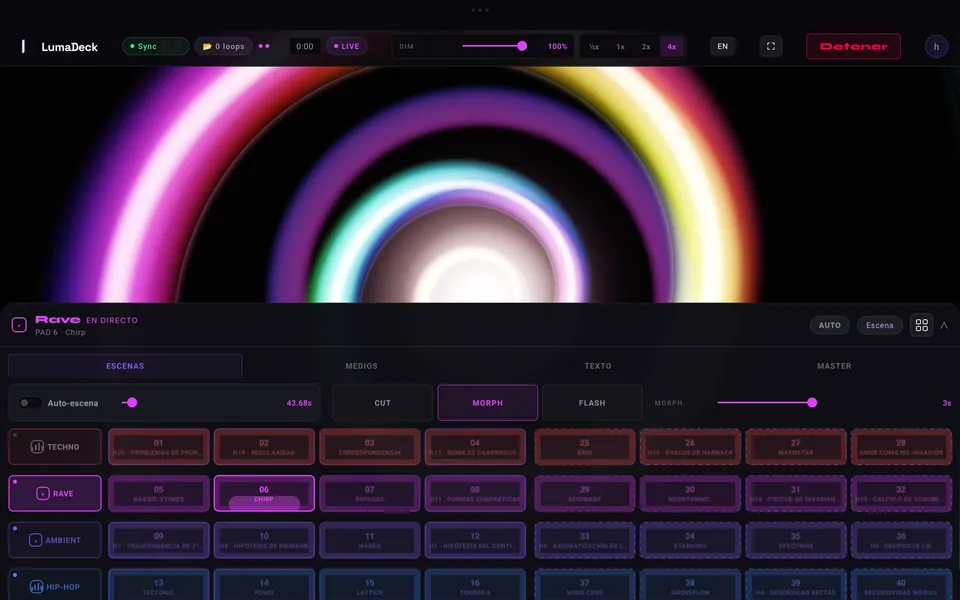Trigger scene pad 07 Ráfagas
Viewport: 960px width, 600px height.
tap(370, 493)
